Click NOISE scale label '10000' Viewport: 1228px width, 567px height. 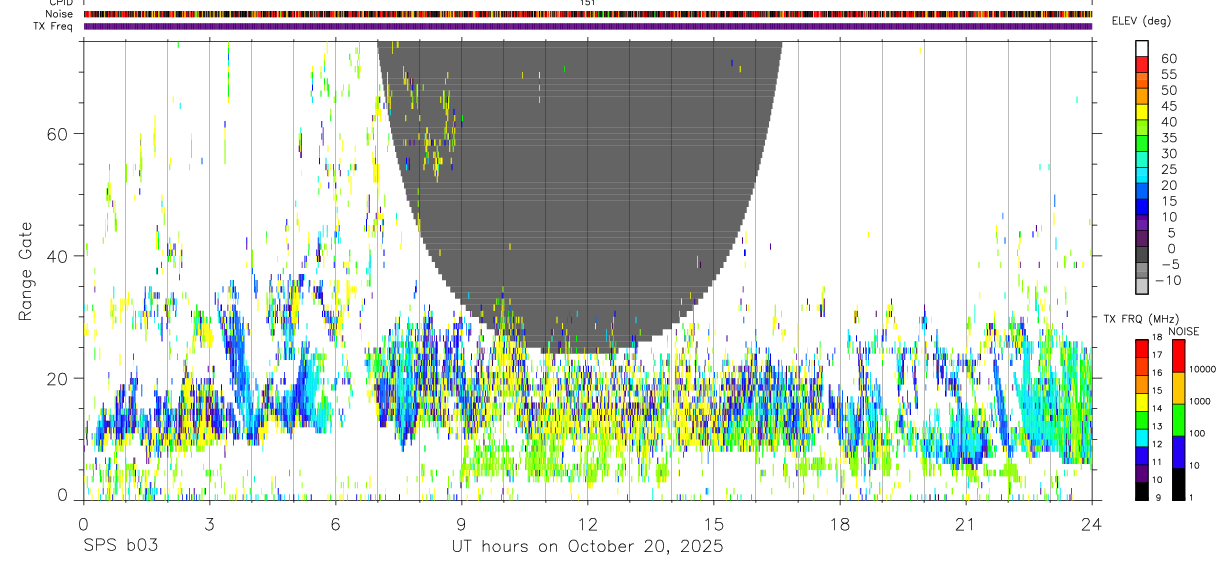point(1202,369)
